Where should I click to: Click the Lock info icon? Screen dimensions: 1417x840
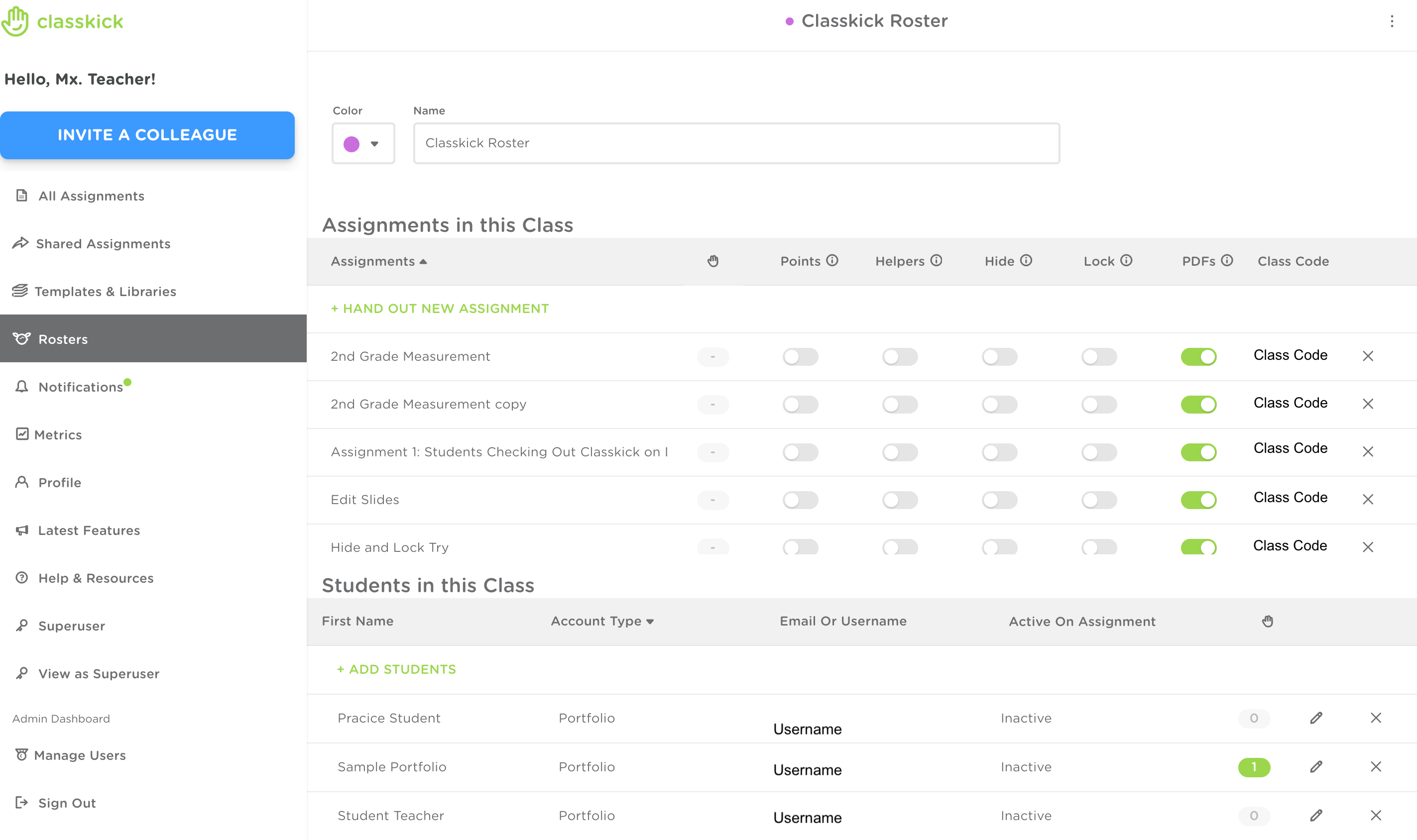1126,260
